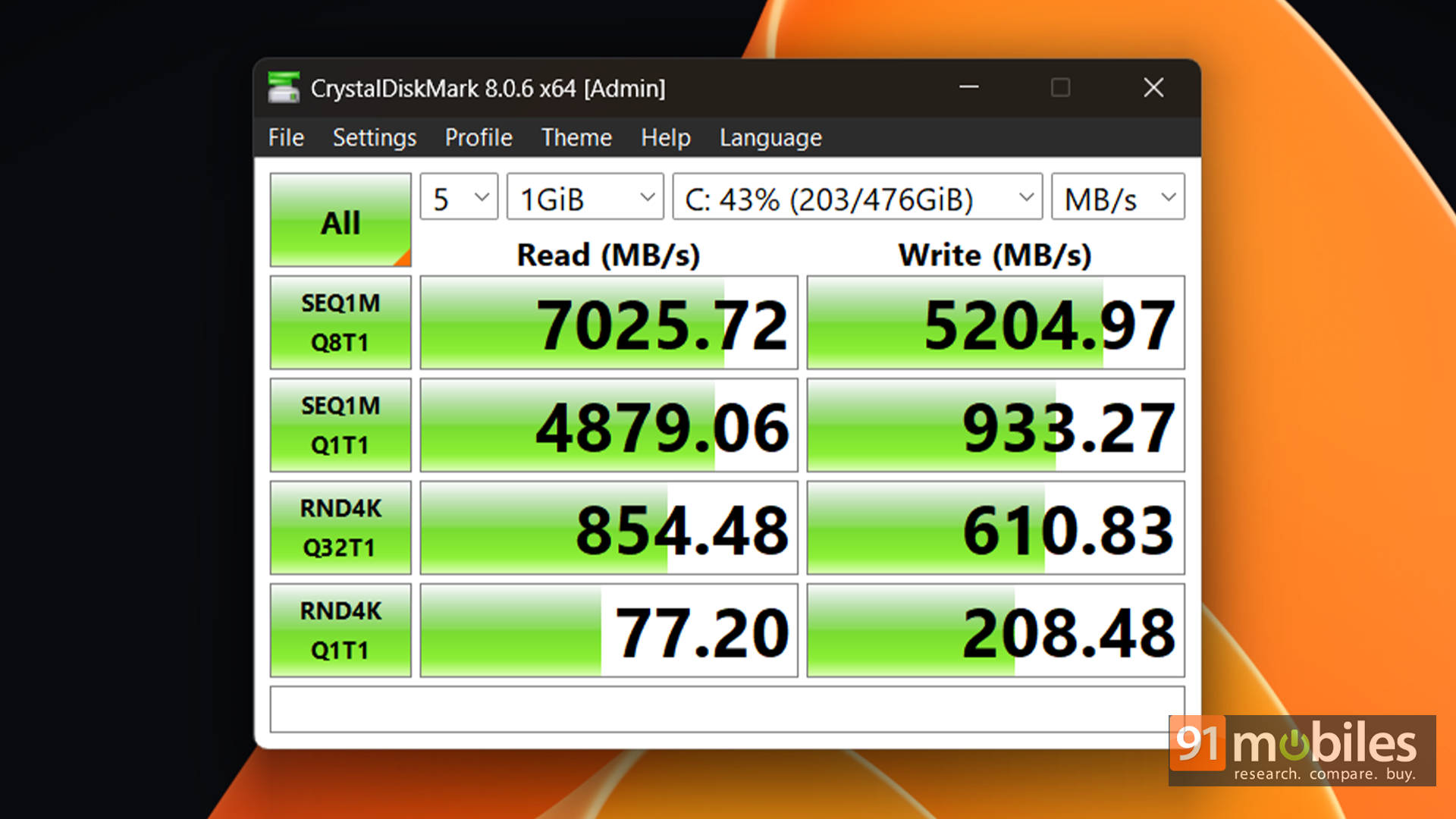
Task: Run the SEQ1M Q1T1 test
Action: click(340, 425)
